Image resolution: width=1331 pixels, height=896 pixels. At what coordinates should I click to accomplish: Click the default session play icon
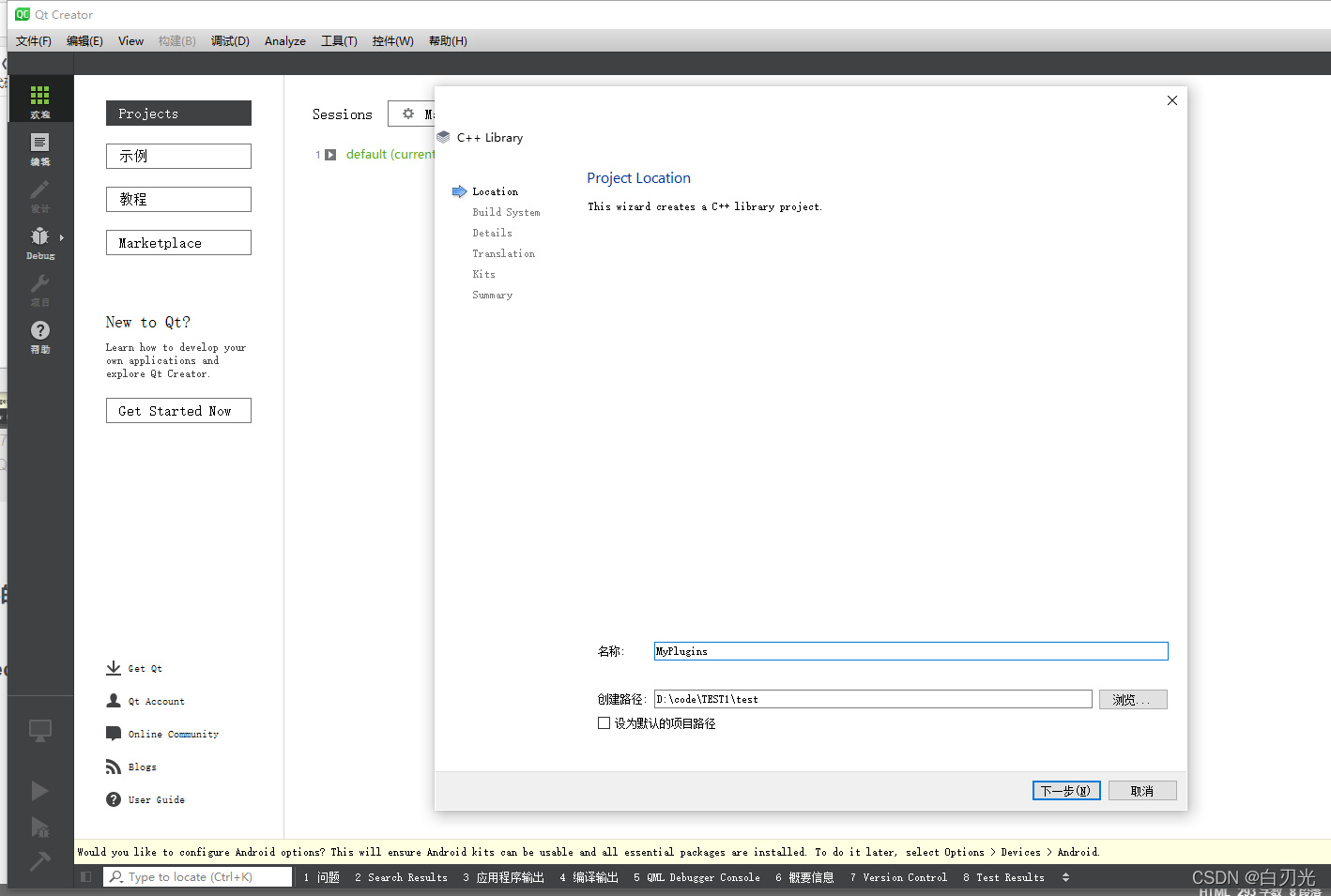pyautogui.click(x=330, y=155)
